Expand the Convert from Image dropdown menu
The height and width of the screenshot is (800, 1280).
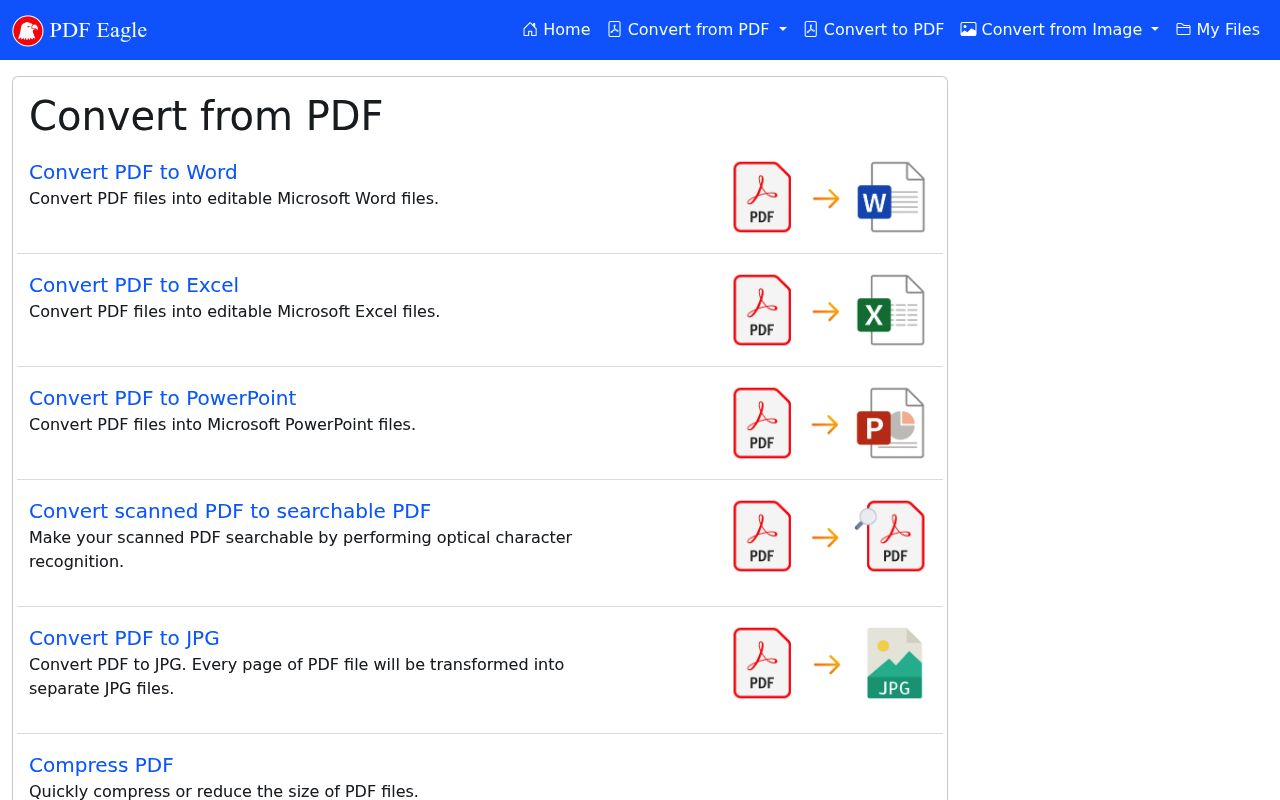coord(1060,30)
